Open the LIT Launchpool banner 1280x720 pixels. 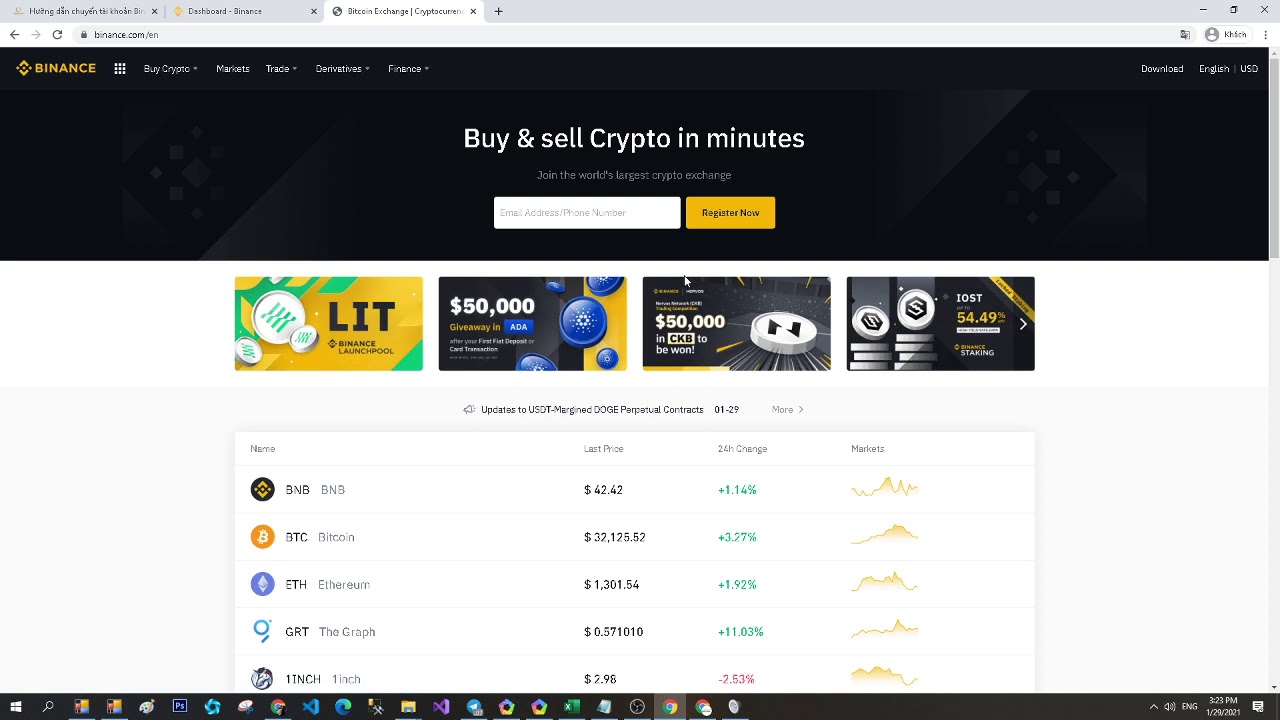(329, 324)
